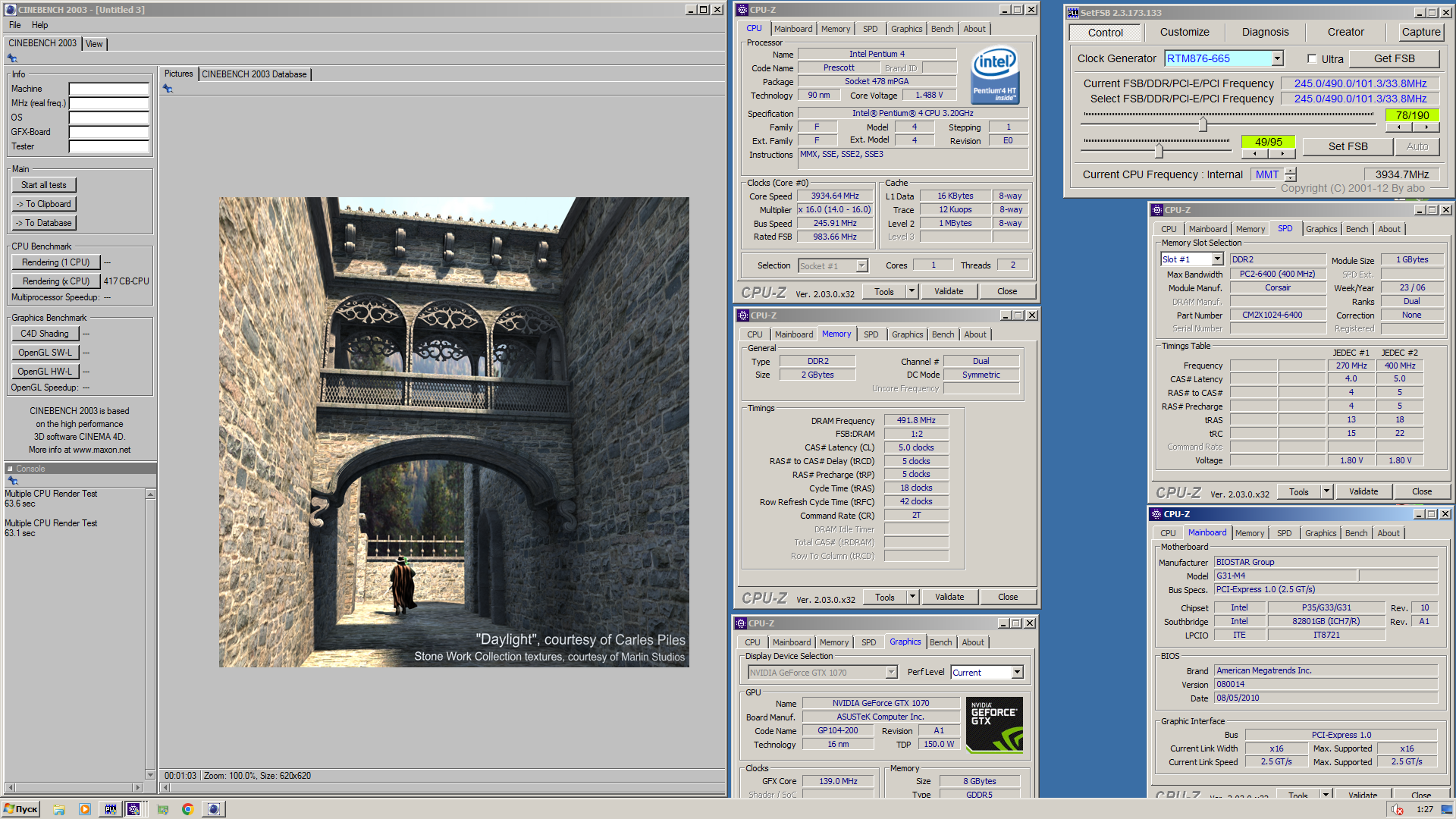Click the OpenGL HW-L button
Screen dimensions: 1456x819
coord(45,372)
